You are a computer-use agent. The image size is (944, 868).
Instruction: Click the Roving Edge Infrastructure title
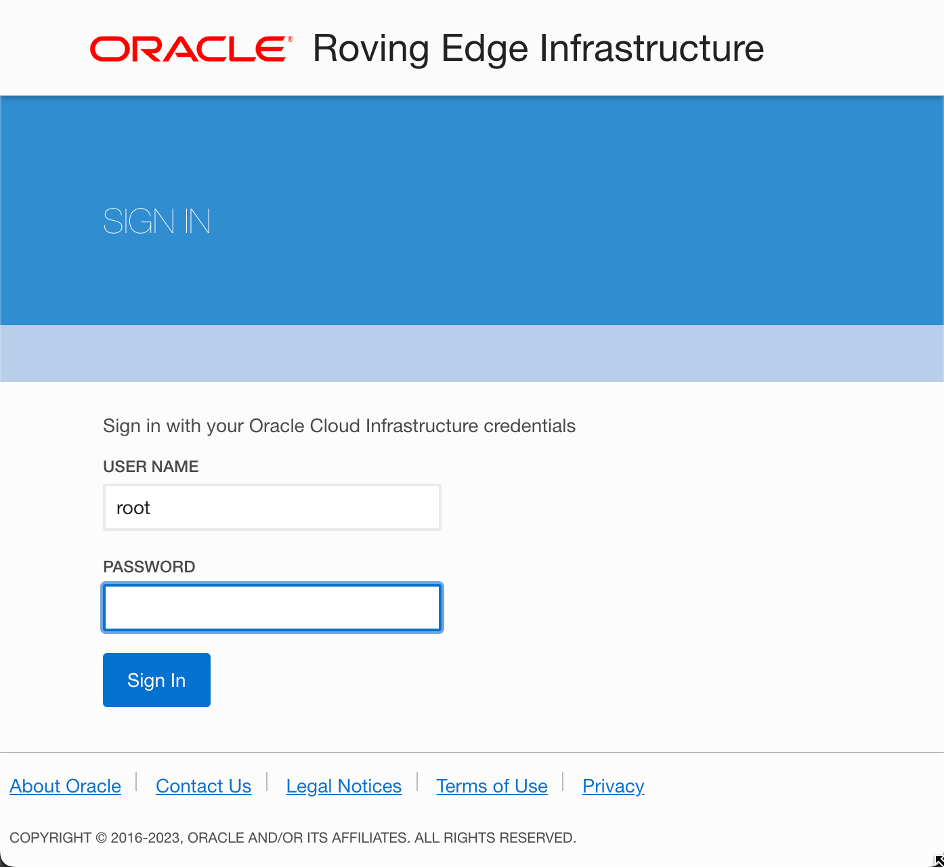point(537,48)
